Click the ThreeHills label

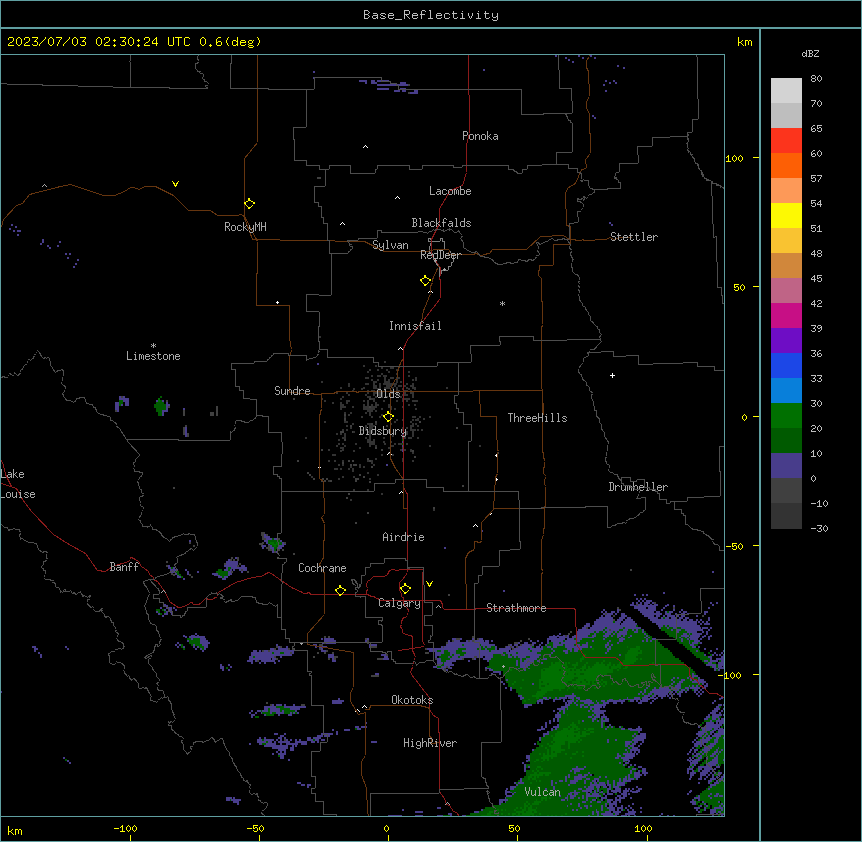(537, 418)
